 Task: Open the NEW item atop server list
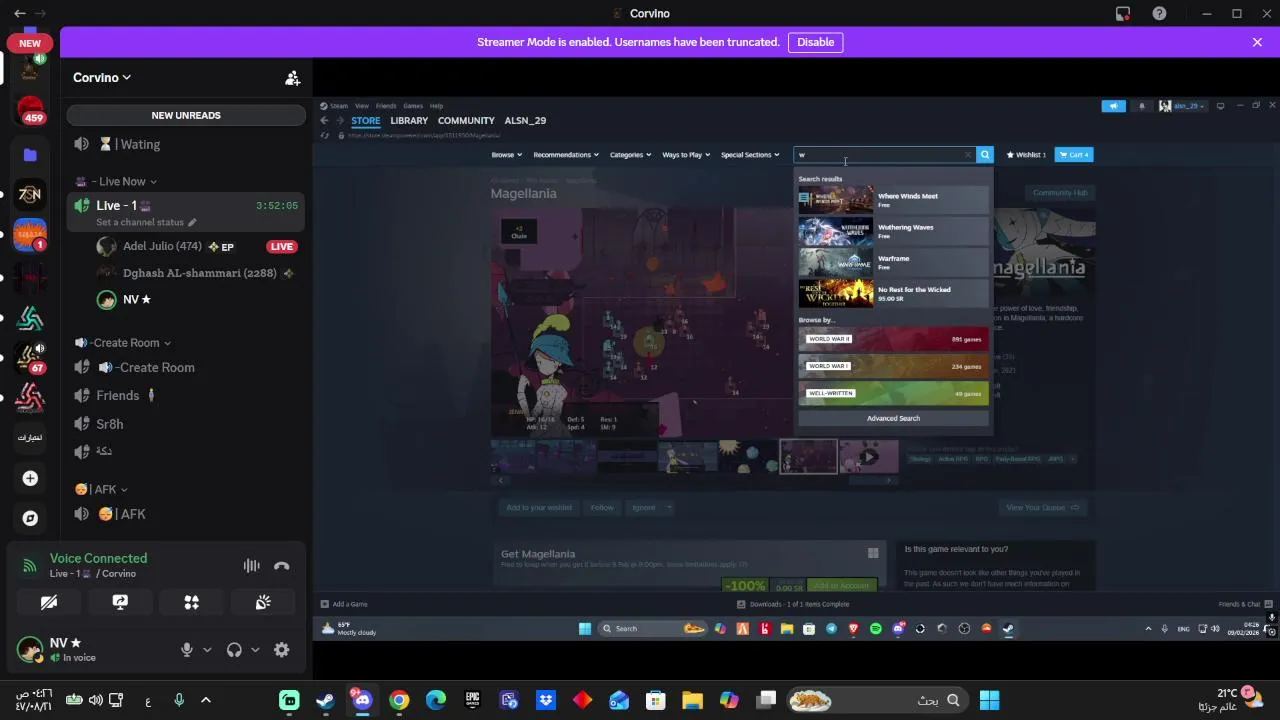30,43
